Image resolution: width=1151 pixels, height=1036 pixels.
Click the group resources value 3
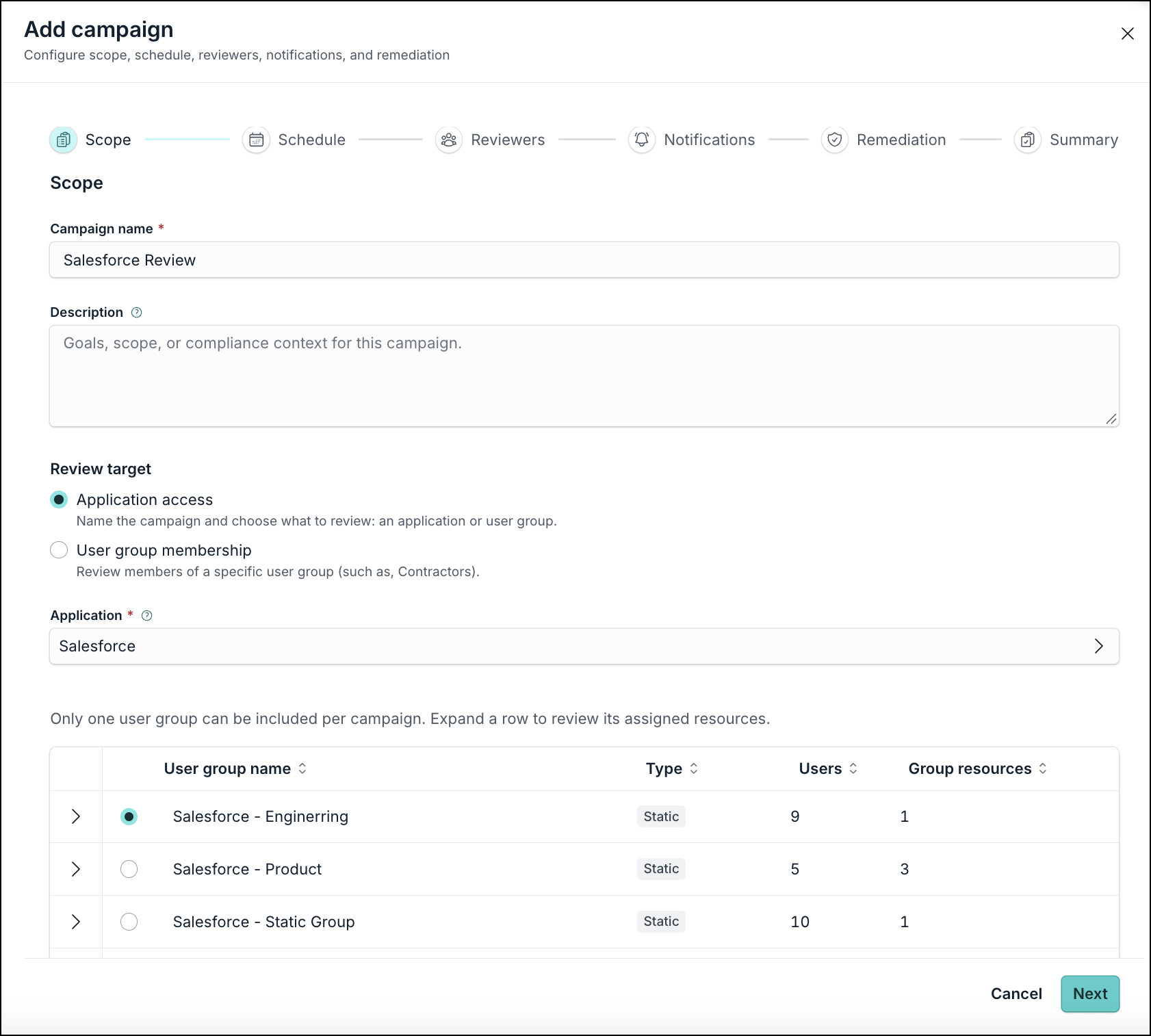(905, 869)
